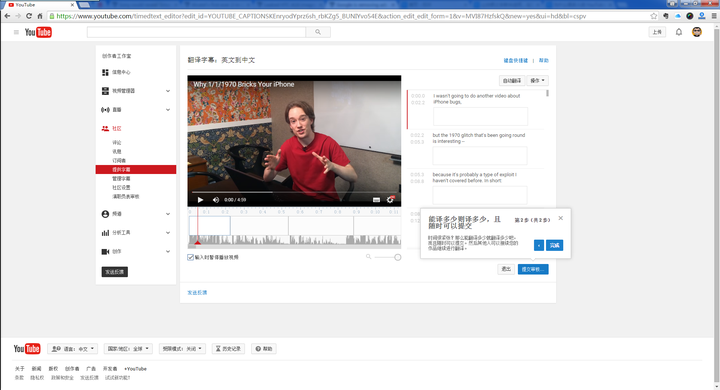Open the 限制模式: 关闭 dropdown
Viewport: 720px width, 390px height.
point(182,349)
